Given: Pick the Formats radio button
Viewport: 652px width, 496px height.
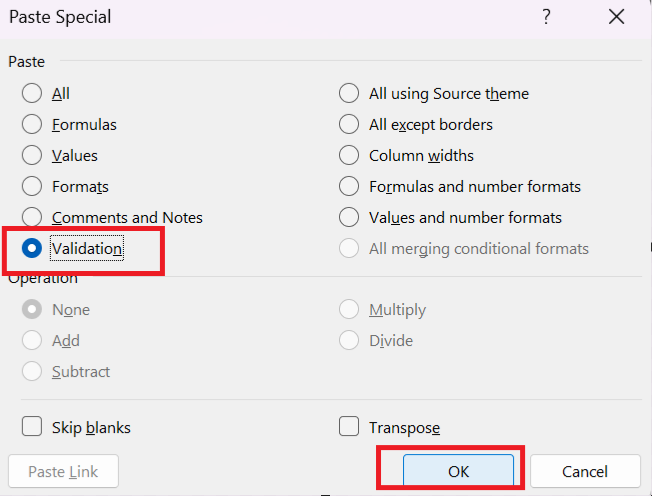Looking at the screenshot, I should (x=32, y=187).
